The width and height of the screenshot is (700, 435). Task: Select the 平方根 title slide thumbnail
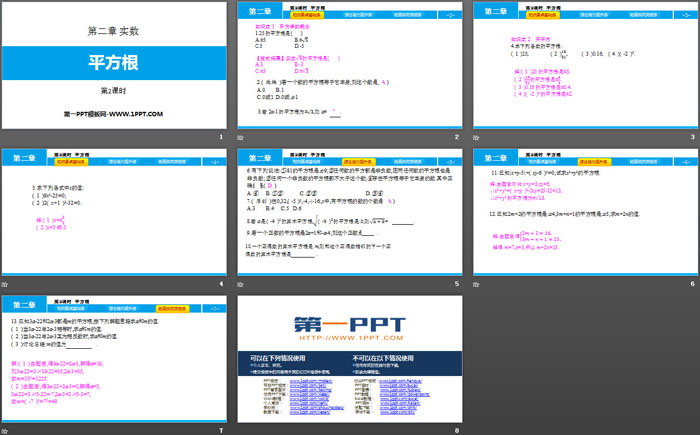115,65
